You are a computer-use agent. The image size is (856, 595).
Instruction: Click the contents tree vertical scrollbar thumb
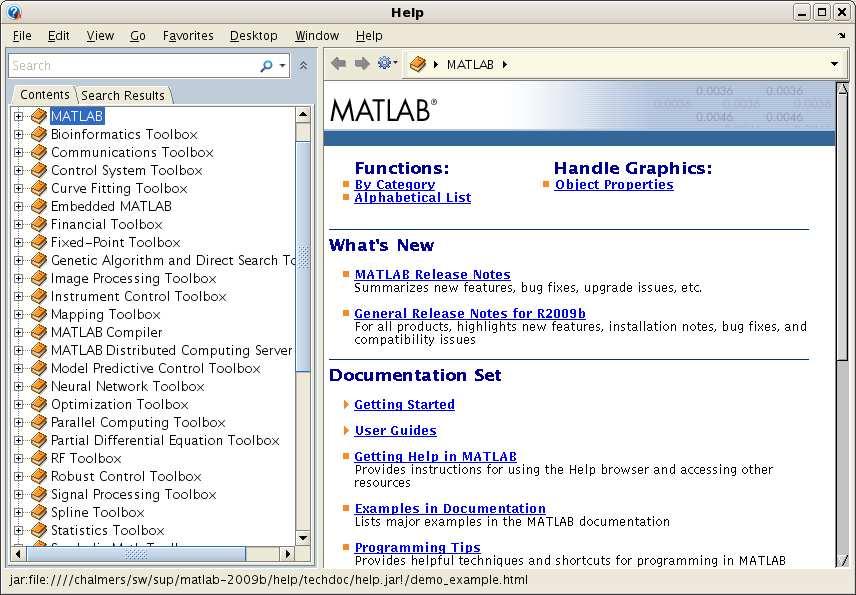coord(303,257)
